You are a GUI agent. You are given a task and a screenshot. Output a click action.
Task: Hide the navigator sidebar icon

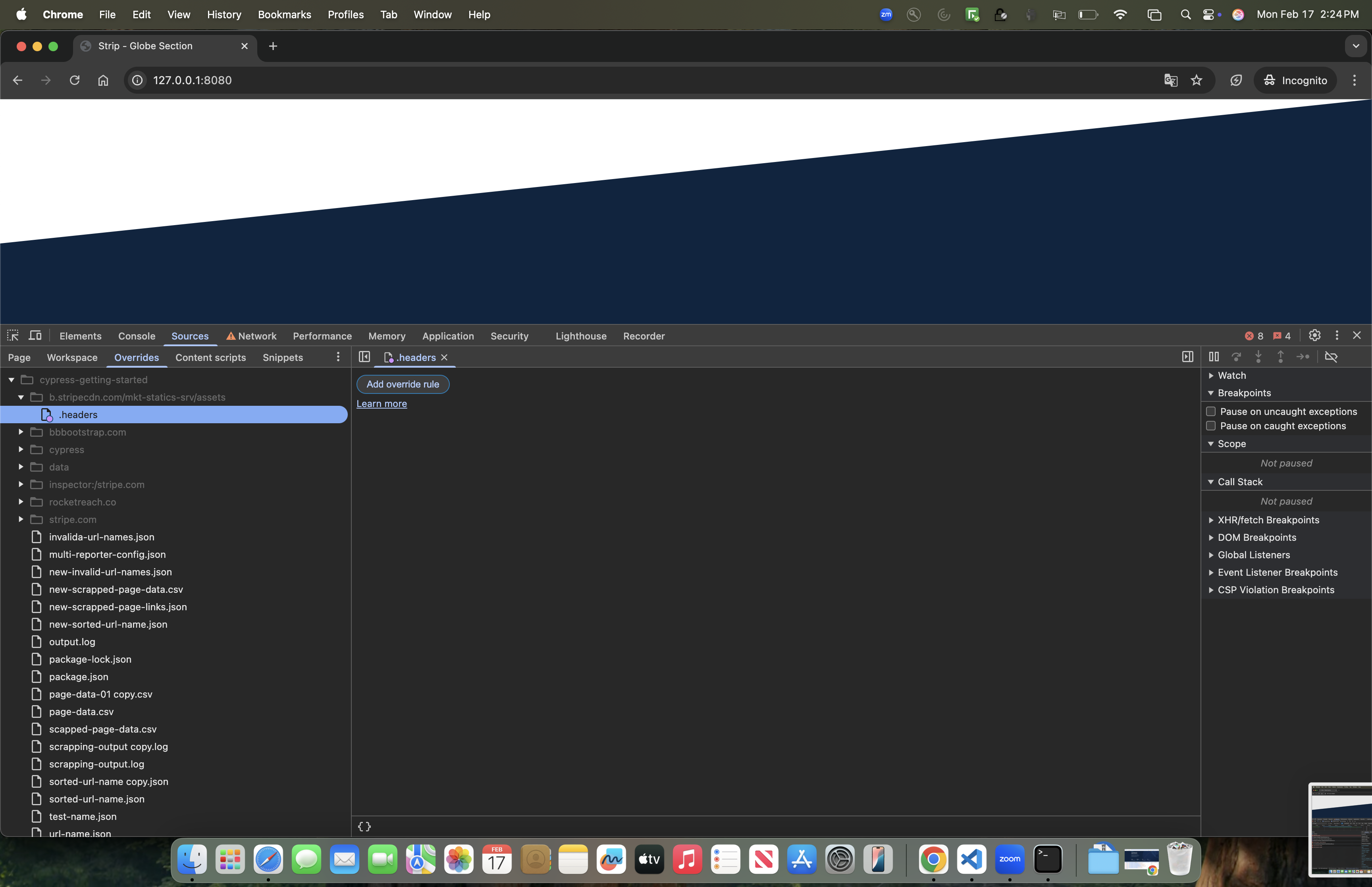[x=364, y=357]
